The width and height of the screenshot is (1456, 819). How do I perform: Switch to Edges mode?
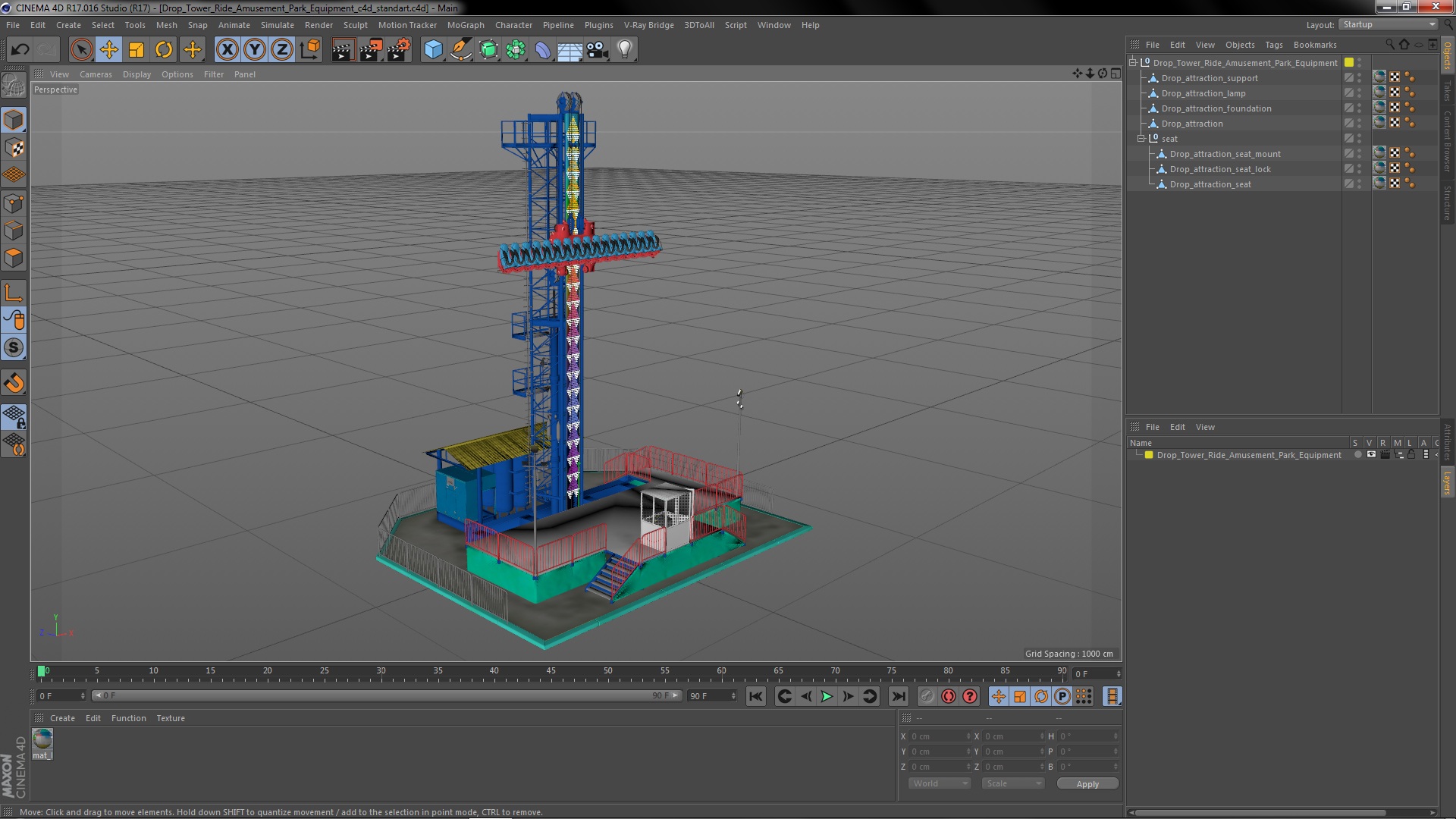(x=14, y=231)
